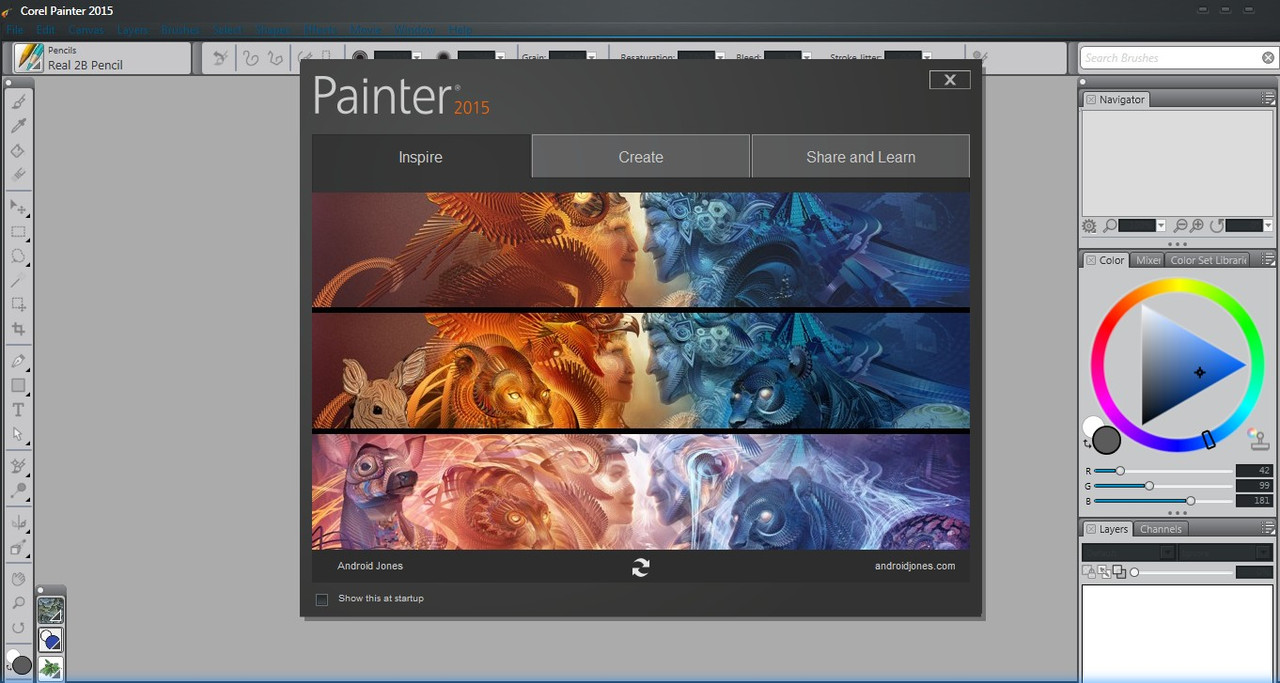
Task: Select the Paint Bucket tool
Action: click(x=18, y=151)
